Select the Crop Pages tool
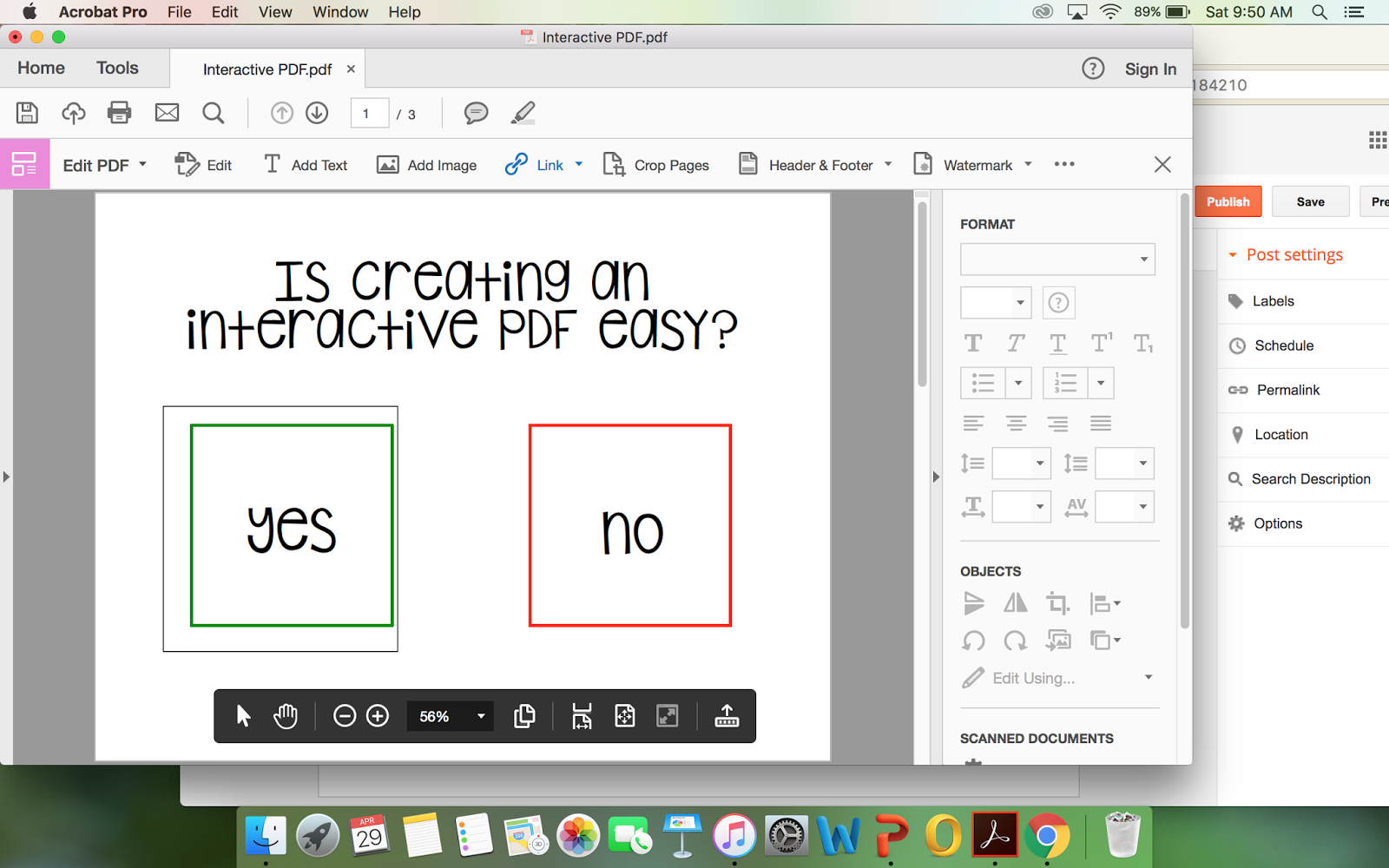1389x868 pixels. [x=656, y=164]
